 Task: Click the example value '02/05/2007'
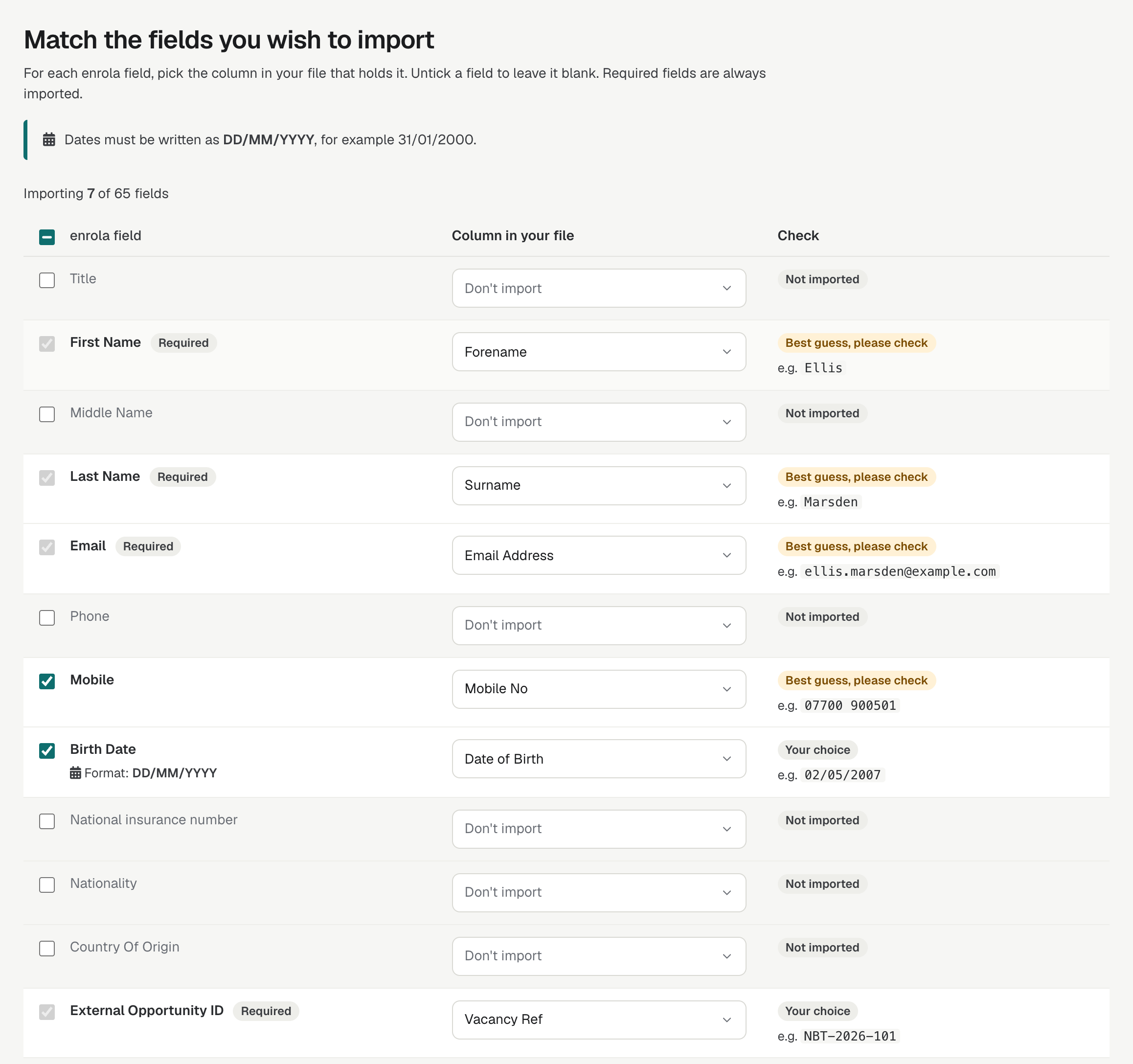click(x=842, y=775)
